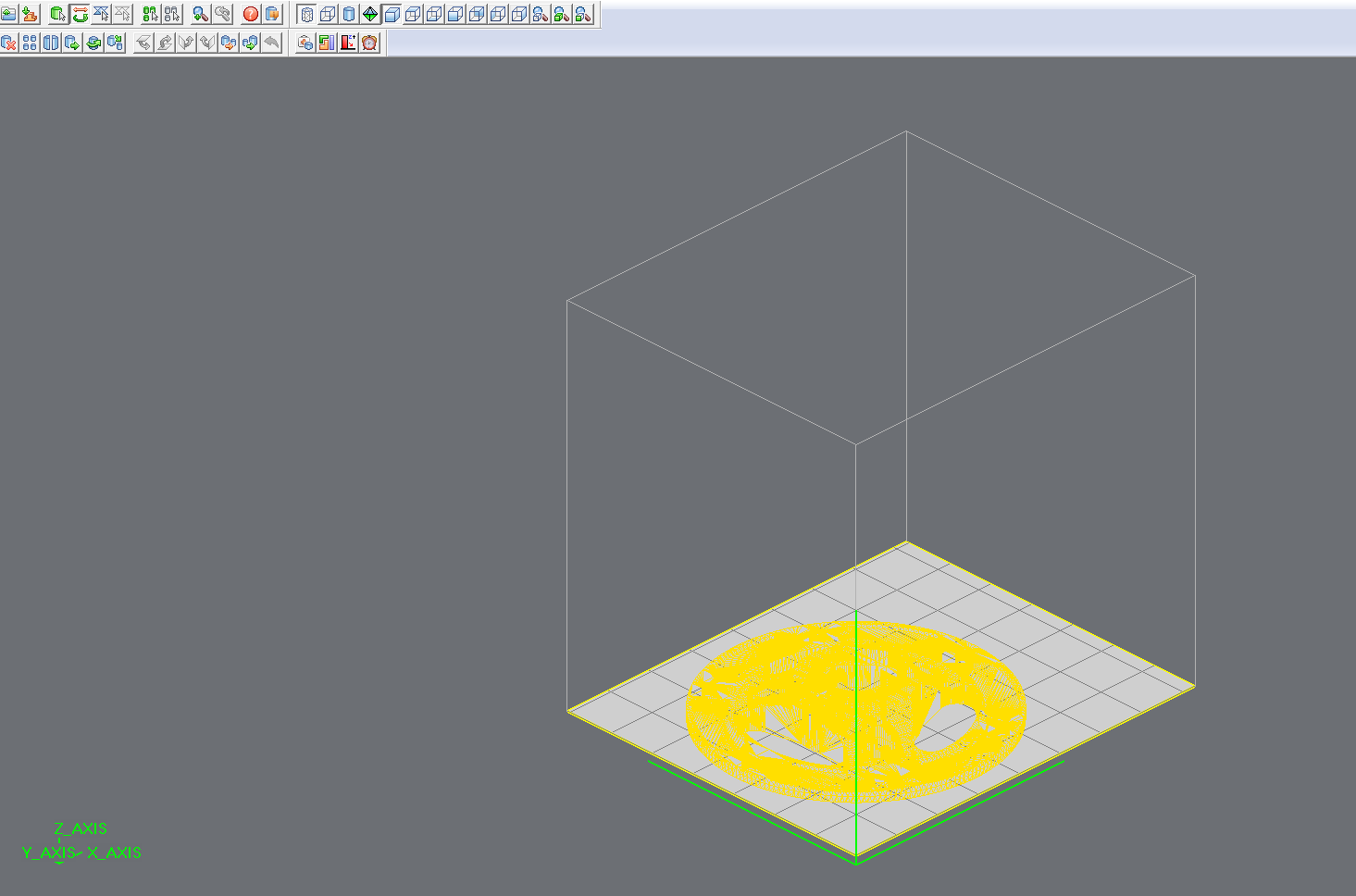Click the red bar Z-arrow icon
Screen dimensions: 1356x896
(348, 43)
